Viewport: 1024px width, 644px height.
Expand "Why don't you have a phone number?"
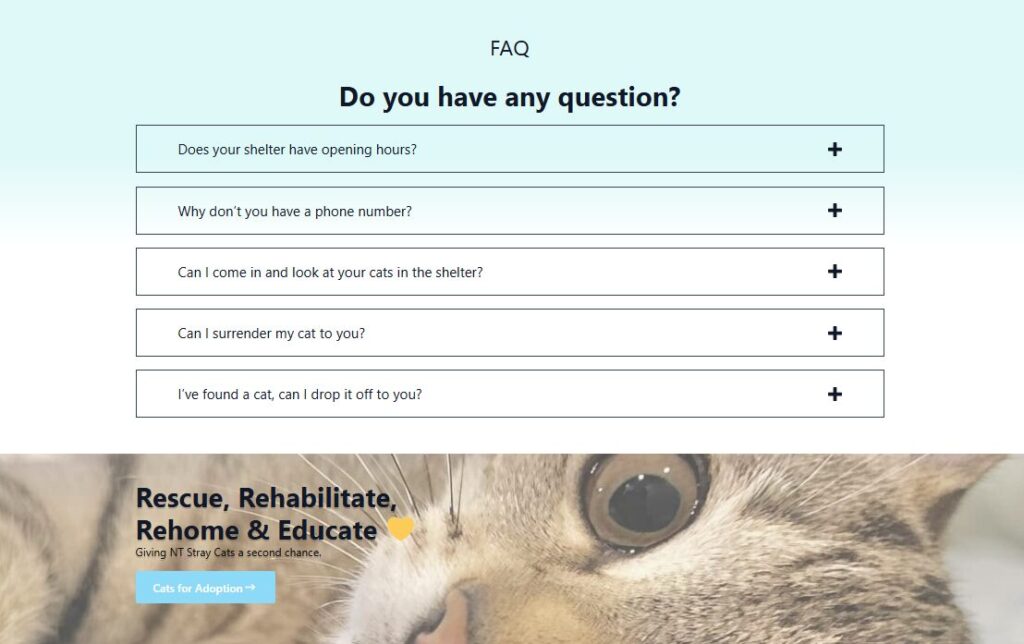click(x=295, y=211)
